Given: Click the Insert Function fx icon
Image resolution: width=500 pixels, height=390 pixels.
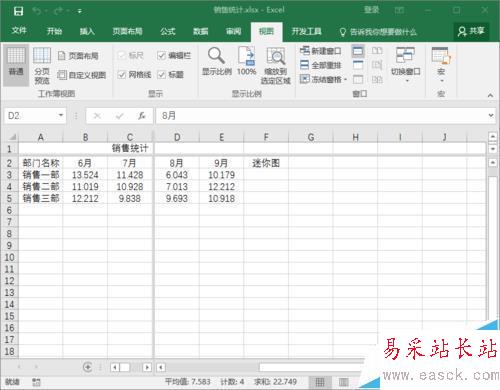Looking at the screenshot, I should pos(142,116).
